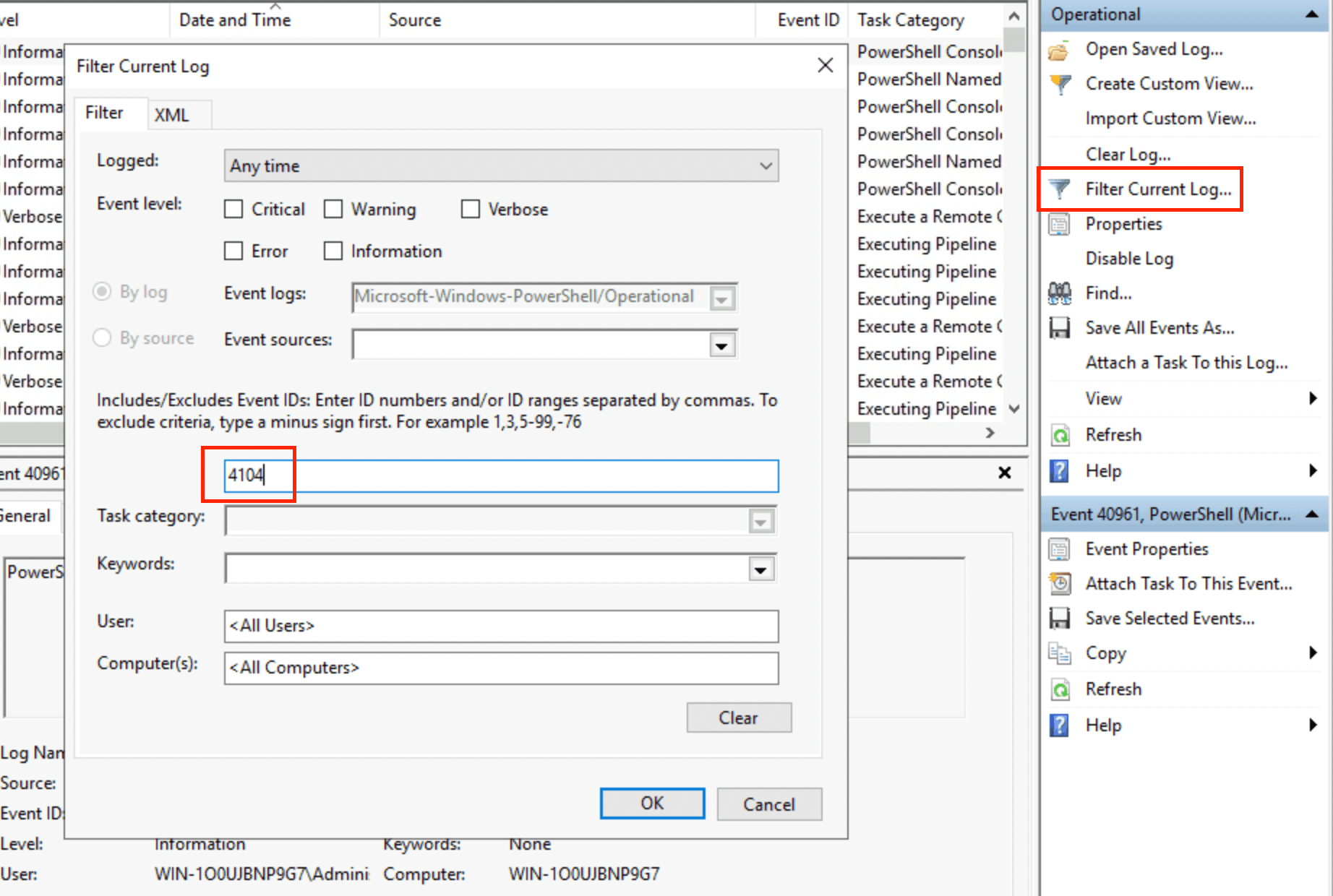Click the Clear button in filter dialog

tap(738, 718)
